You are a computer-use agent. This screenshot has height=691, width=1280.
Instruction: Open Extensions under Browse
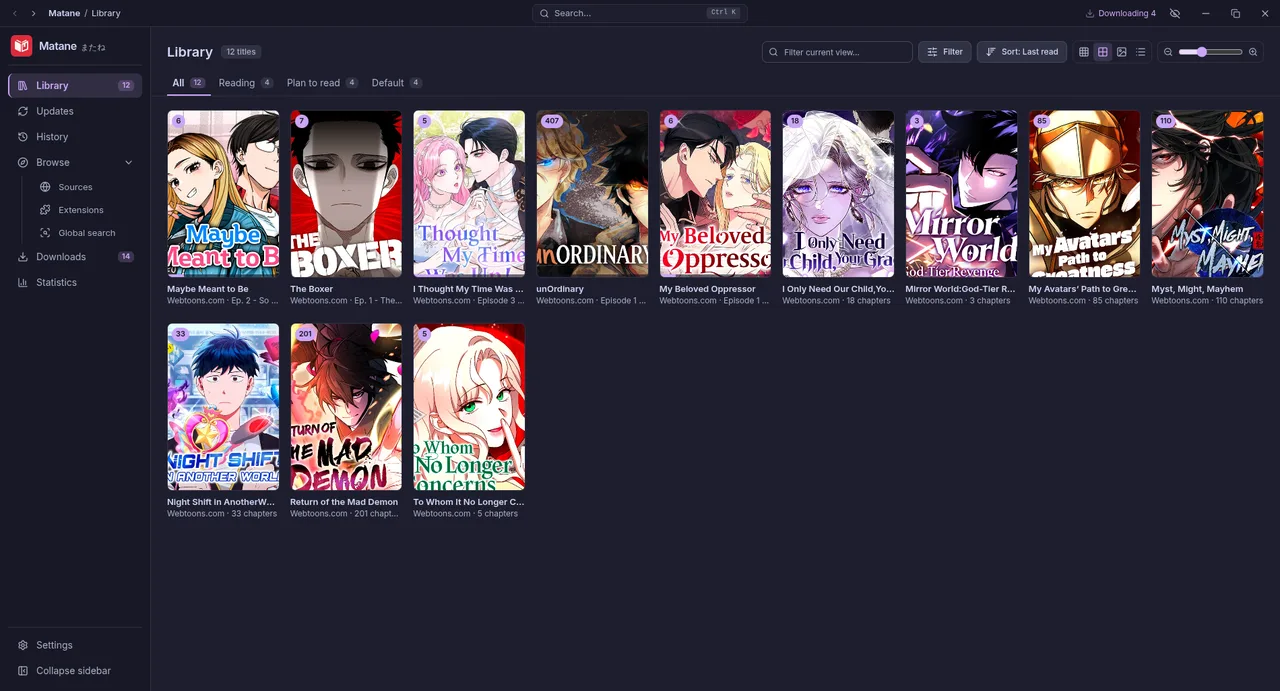(x=85, y=210)
